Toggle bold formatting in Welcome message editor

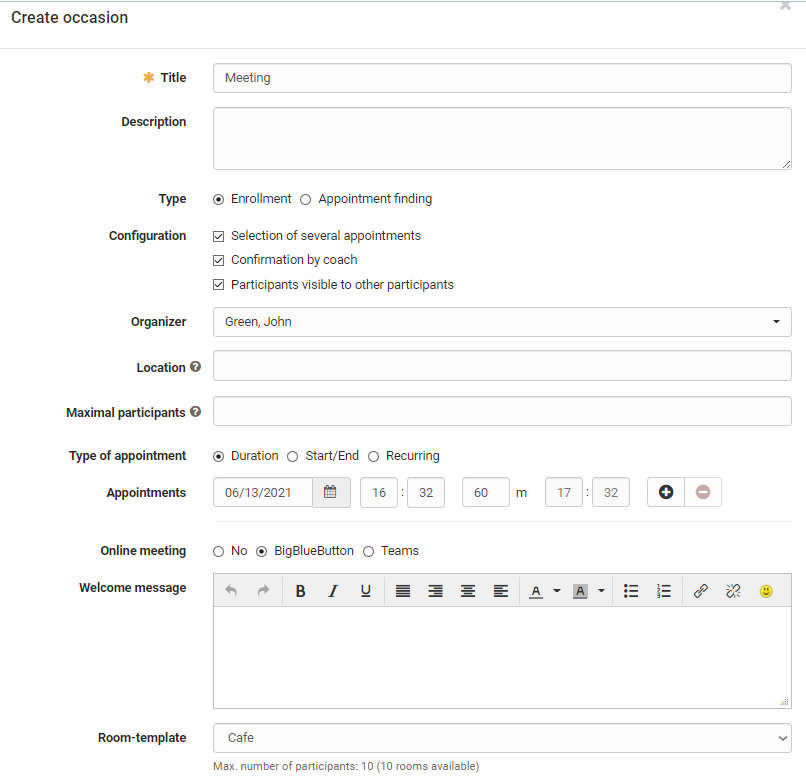(x=300, y=591)
